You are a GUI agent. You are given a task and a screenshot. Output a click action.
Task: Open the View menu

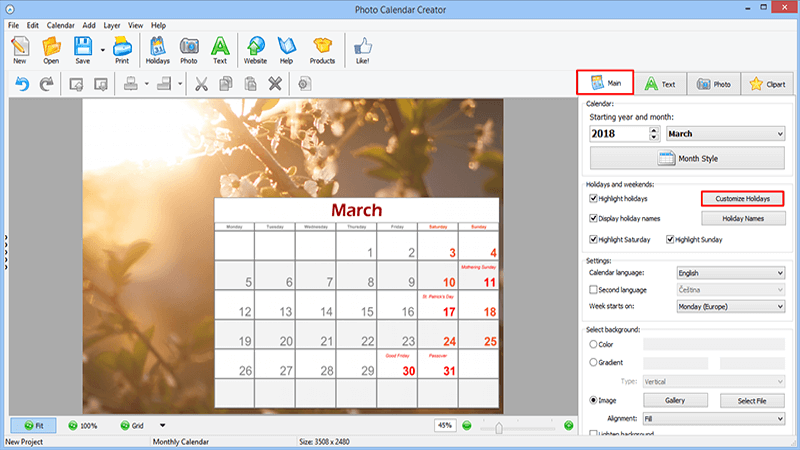(135, 25)
